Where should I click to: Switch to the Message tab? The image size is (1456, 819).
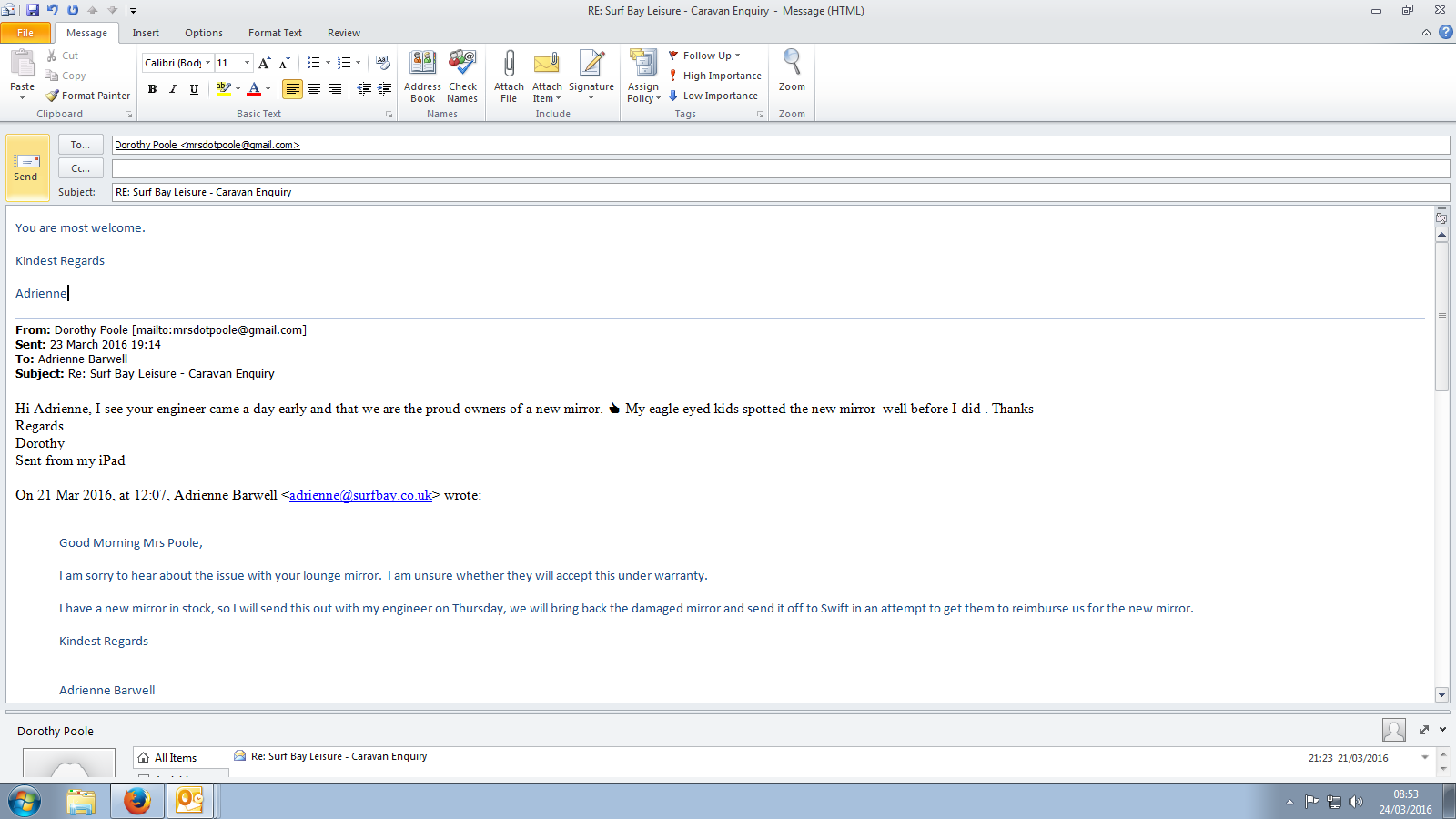click(86, 33)
